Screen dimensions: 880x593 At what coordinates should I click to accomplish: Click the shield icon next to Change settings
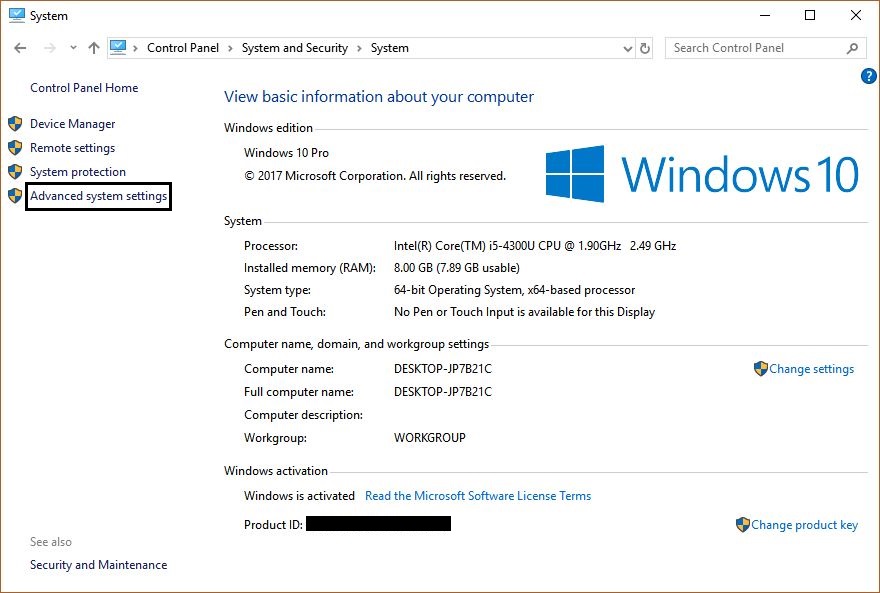click(x=760, y=369)
